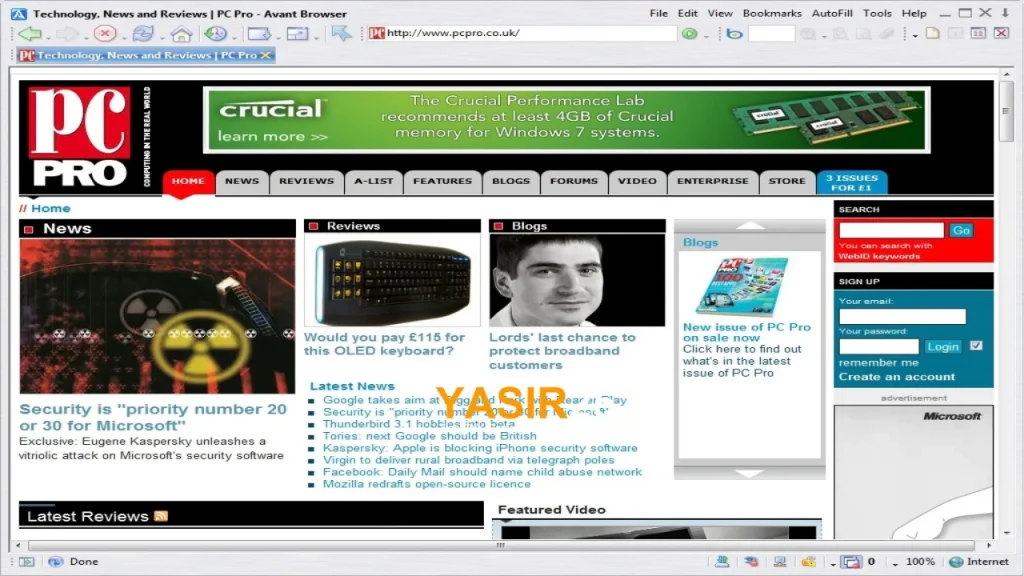Screen dimensions: 1024x576
Task: Click the Your password input field
Action: coord(878,347)
